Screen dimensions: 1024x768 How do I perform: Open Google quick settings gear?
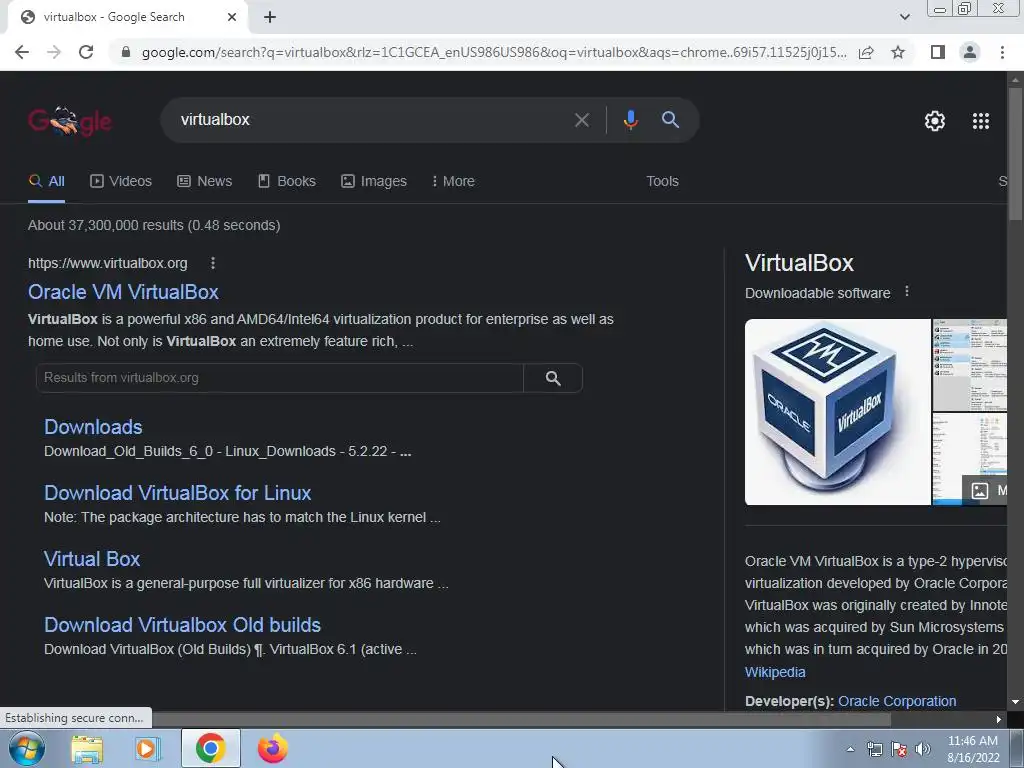tap(935, 121)
